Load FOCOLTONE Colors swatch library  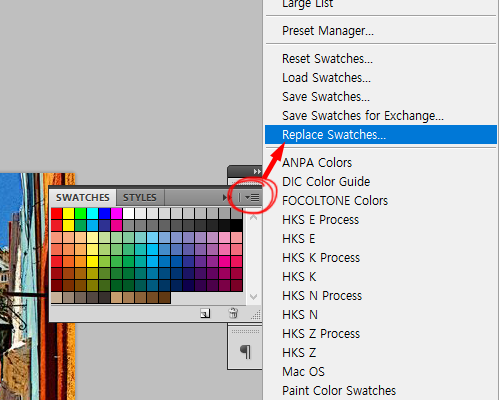335,201
